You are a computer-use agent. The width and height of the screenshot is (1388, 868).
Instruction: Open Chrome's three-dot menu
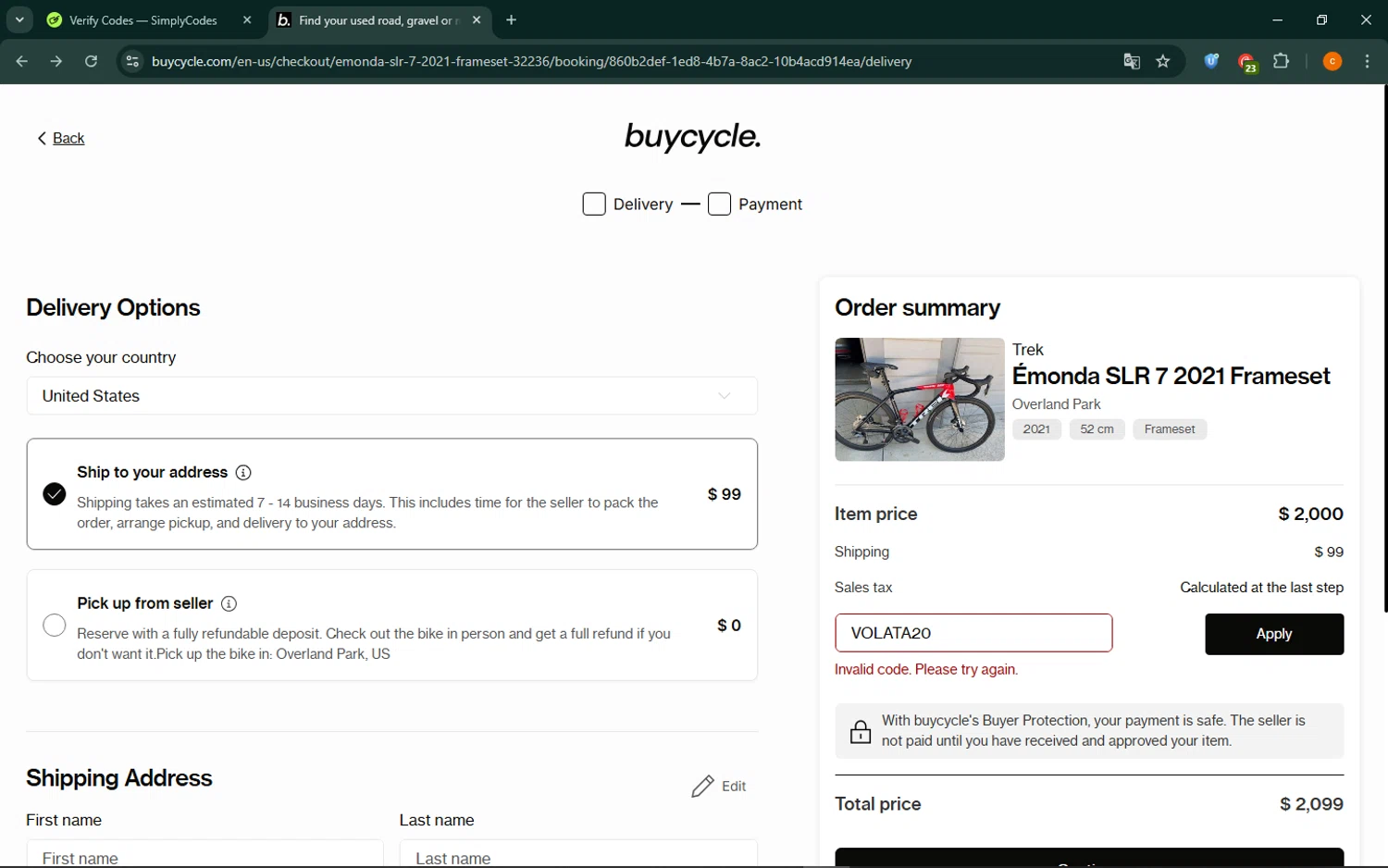[1368, 61]
